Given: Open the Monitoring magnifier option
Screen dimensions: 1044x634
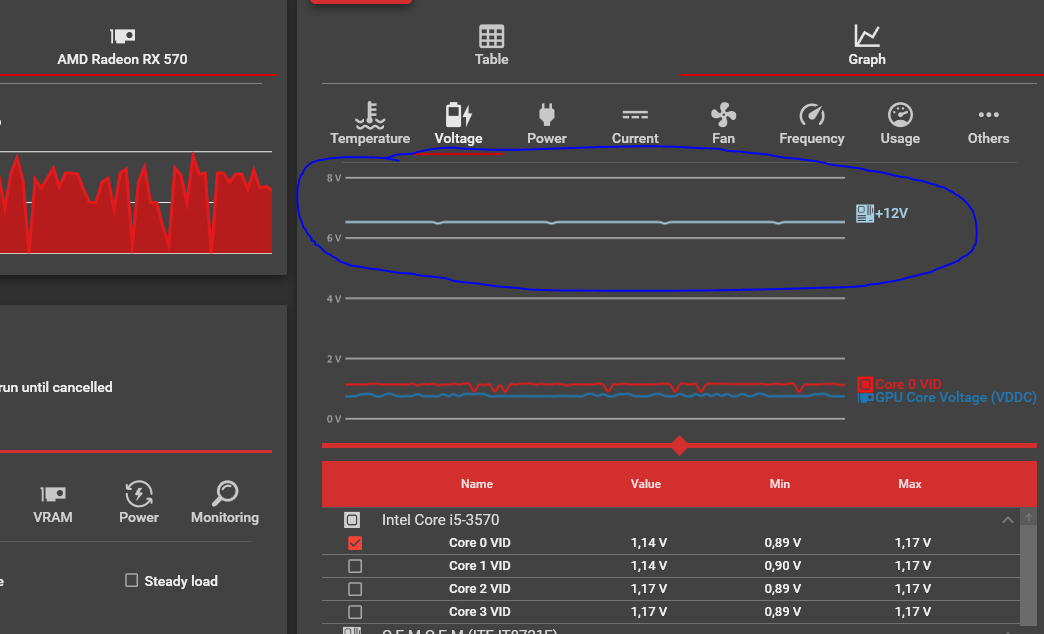Looking at the screenshot, I should (225, 503).
